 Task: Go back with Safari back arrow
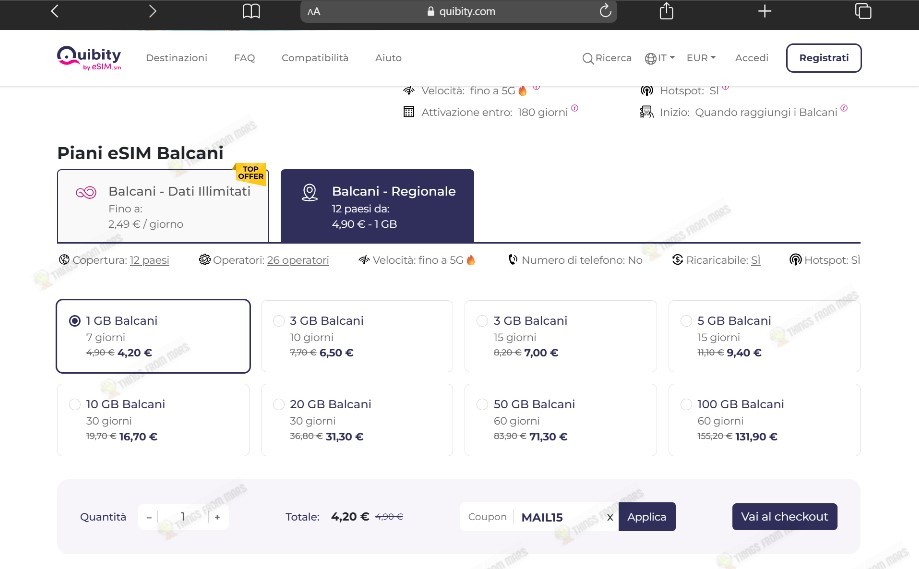55,11
